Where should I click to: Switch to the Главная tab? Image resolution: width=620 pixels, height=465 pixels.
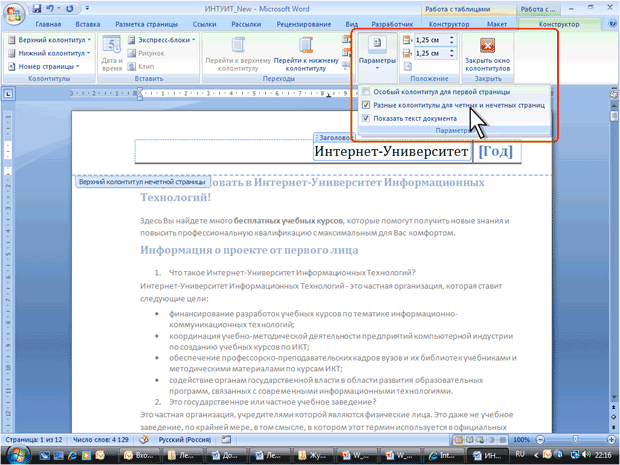[x=48, y=24]
